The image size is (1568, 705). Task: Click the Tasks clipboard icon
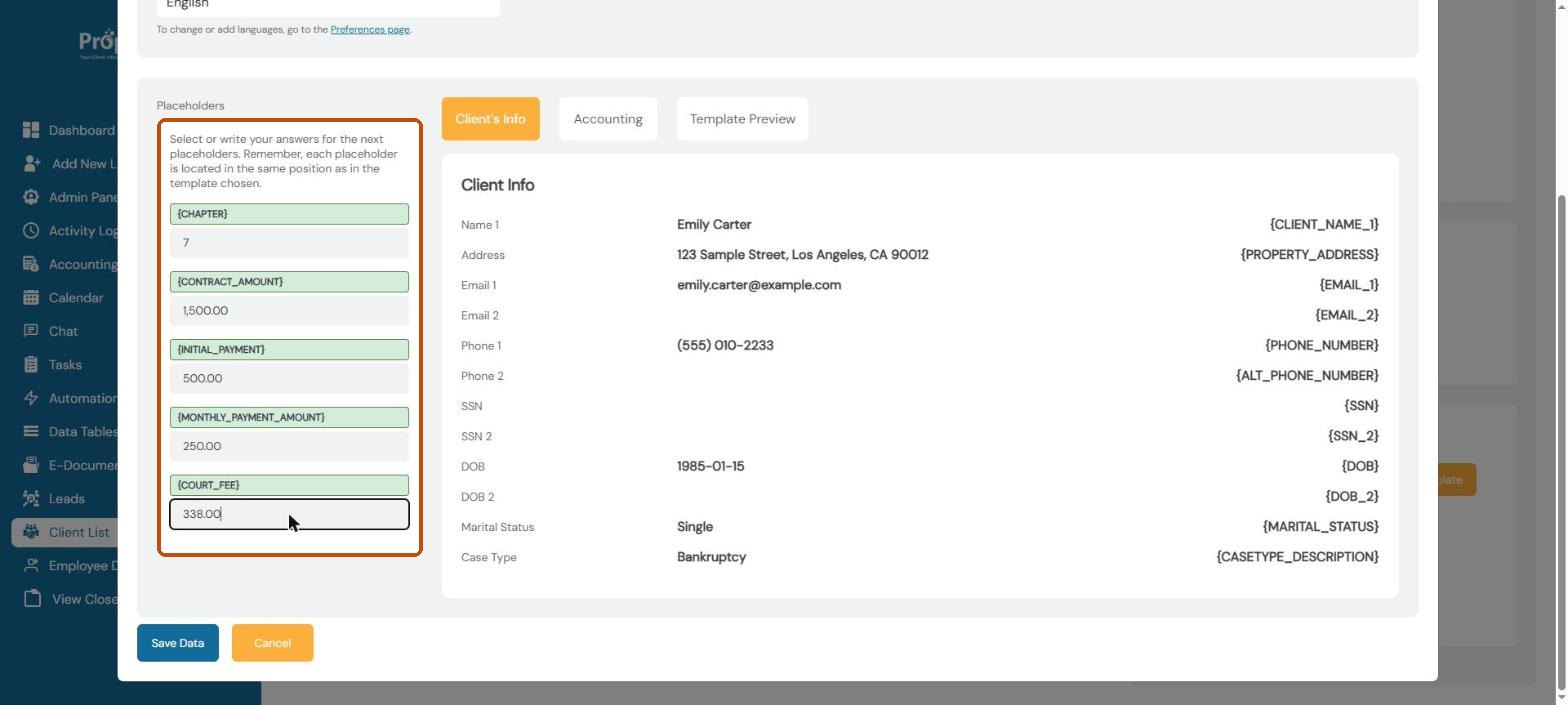pyautogui.click(x=31, y=364)
